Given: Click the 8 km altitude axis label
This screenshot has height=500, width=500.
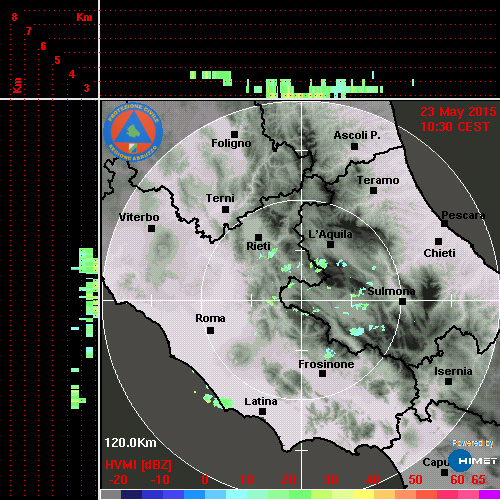Looking at the screenshot, I should coord(14,17).
